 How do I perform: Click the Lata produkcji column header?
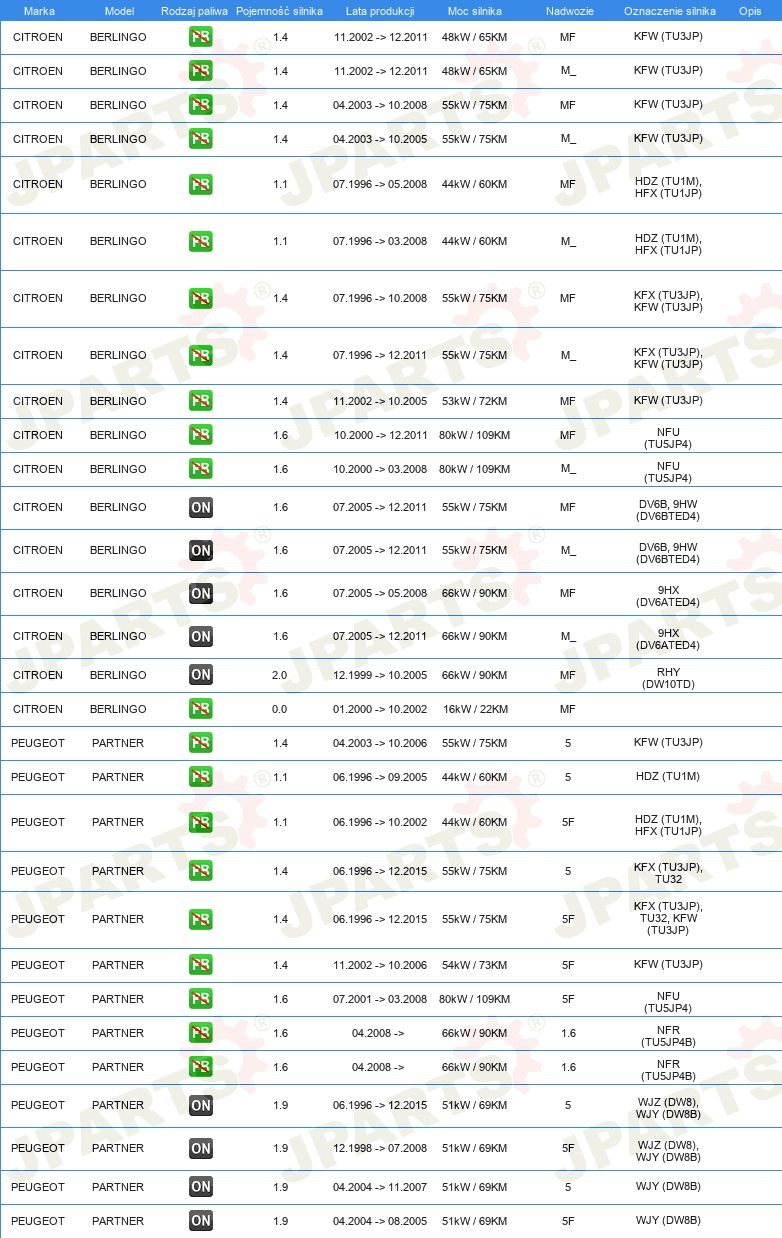tap(380, 11)
